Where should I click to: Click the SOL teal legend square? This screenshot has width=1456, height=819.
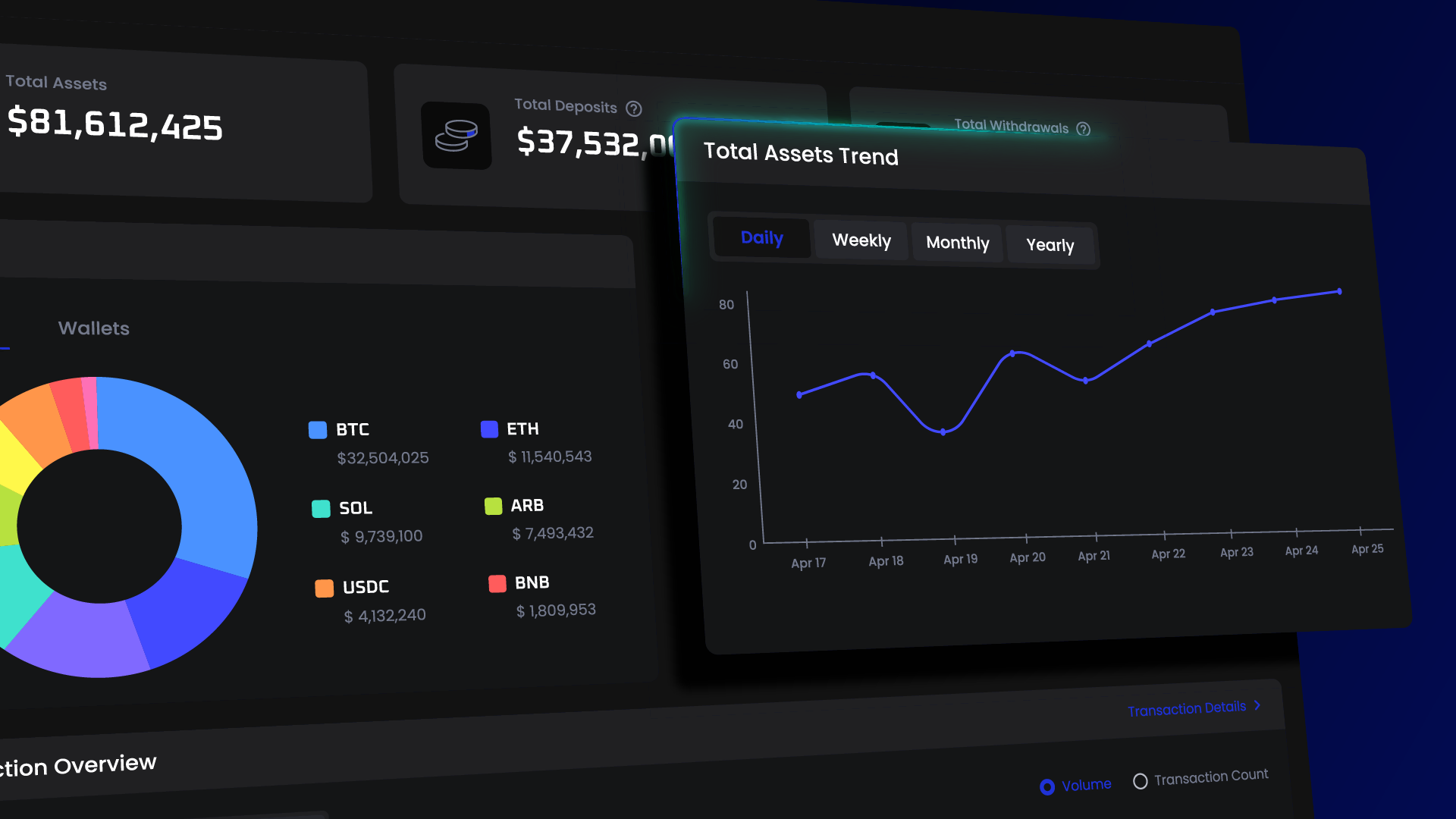321,508
